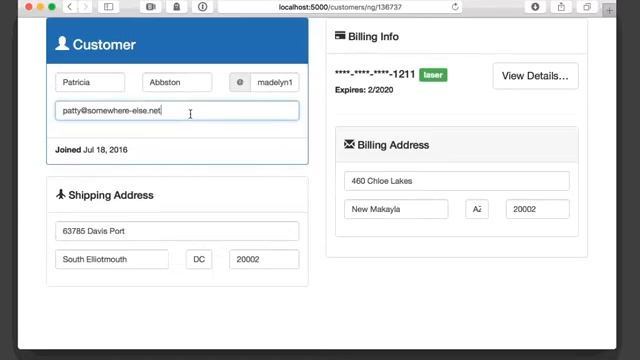Focus shipping city field South Elliotmouth
This screenshot has width=640, height=360.
pyautogui.click(x=112, y=259)
